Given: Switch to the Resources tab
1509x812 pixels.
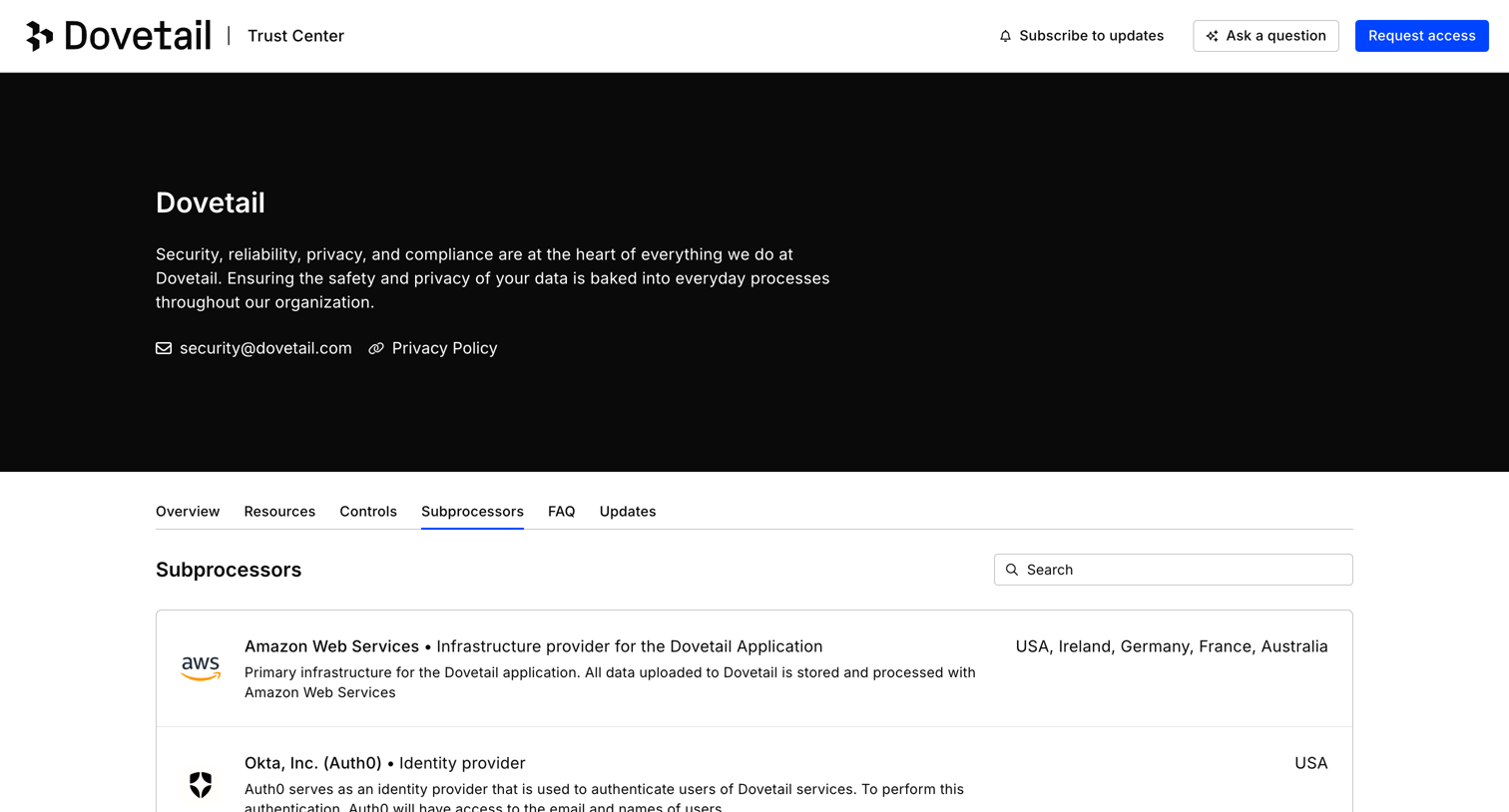Looking at the screenshot, I should point(279,511).
